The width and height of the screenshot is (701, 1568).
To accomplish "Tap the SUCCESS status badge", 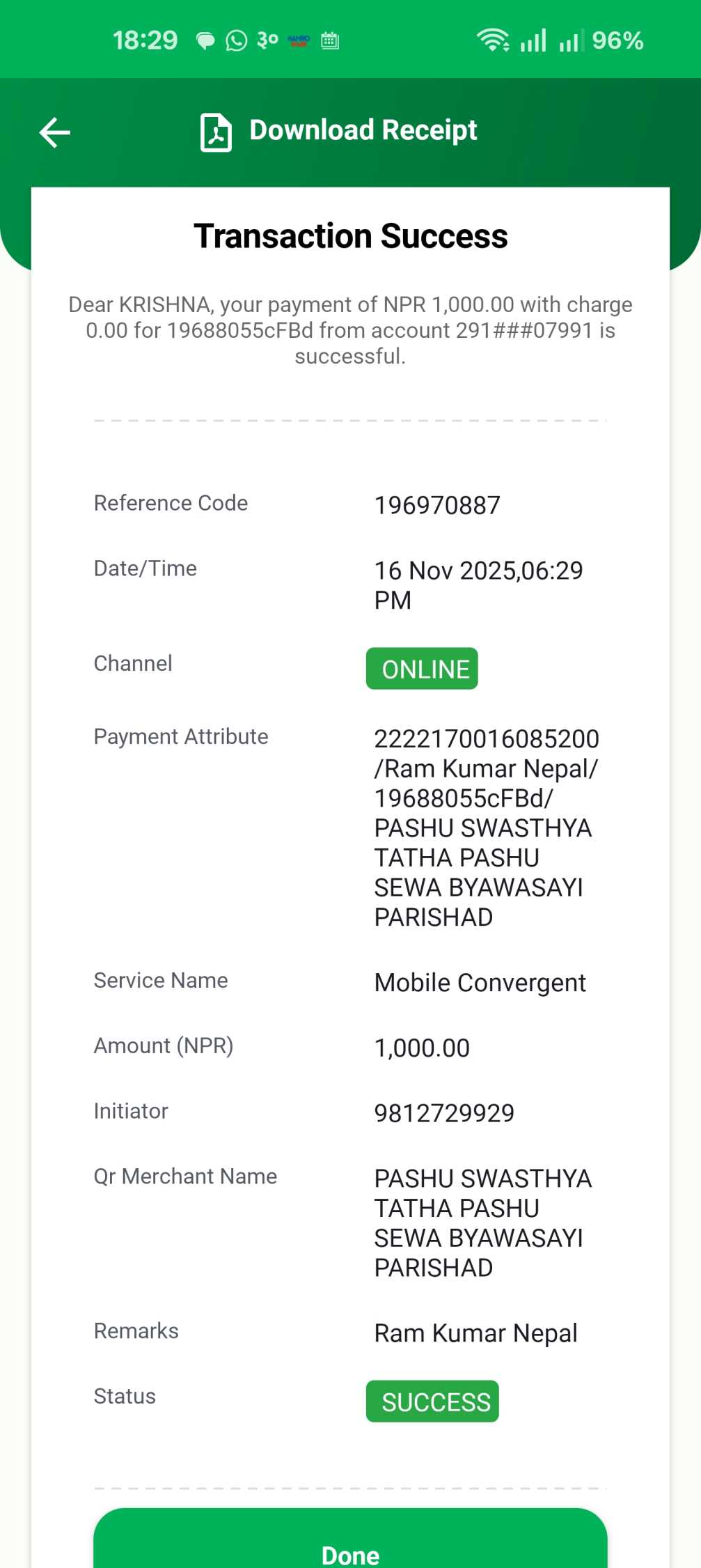I will [x=432, y=1402].
